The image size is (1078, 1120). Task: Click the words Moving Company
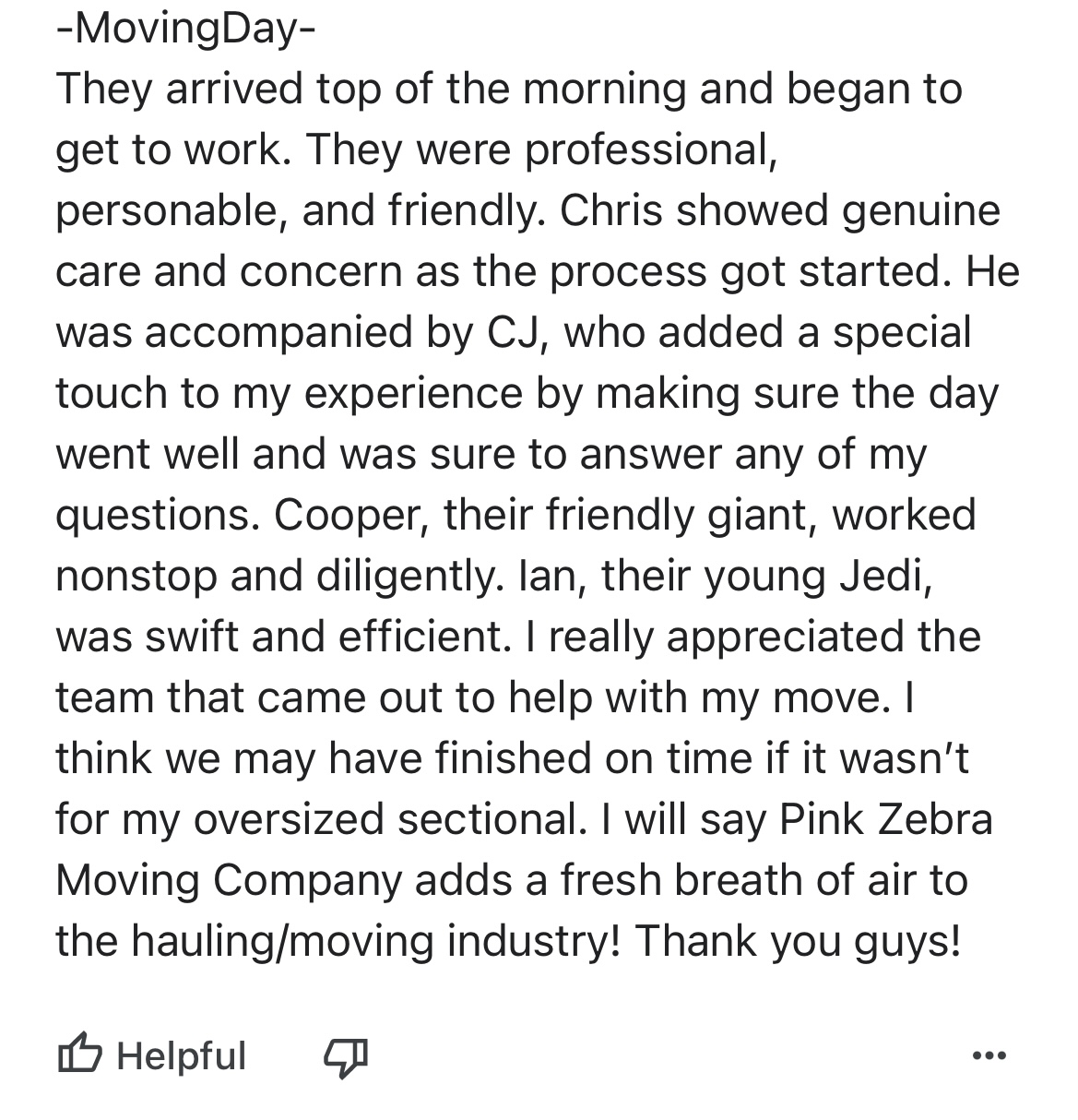click(x=229, y=880)
